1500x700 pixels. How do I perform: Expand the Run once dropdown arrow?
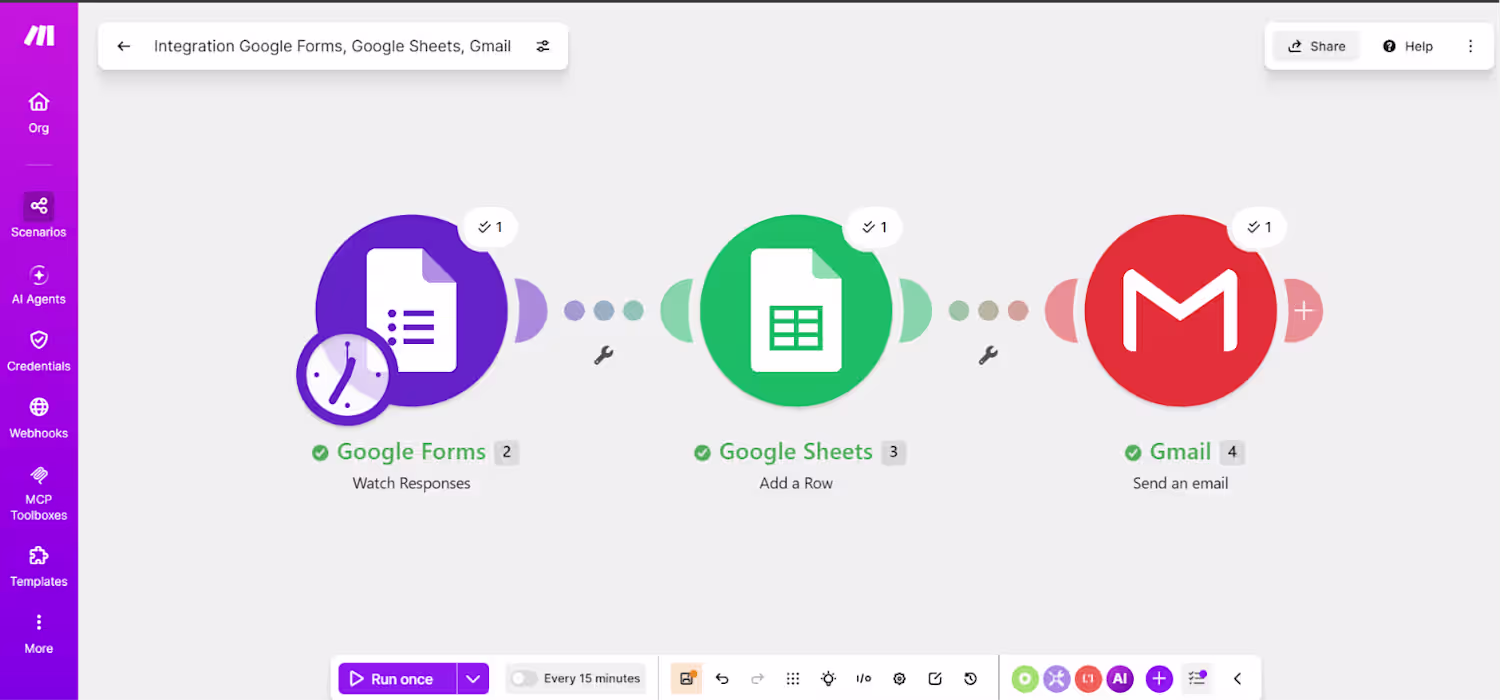[x=473, y=678]
